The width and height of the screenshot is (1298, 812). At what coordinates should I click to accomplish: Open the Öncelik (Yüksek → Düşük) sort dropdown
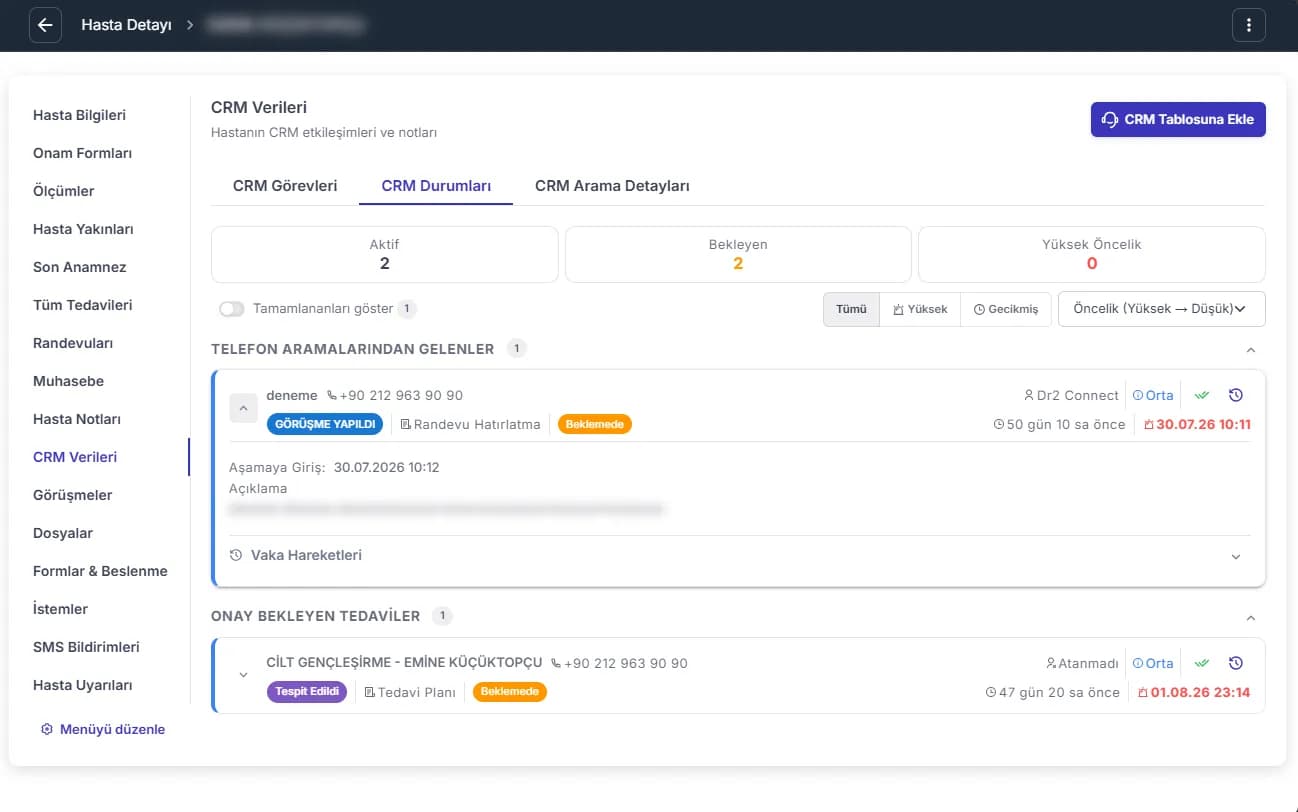[1162, 309]
